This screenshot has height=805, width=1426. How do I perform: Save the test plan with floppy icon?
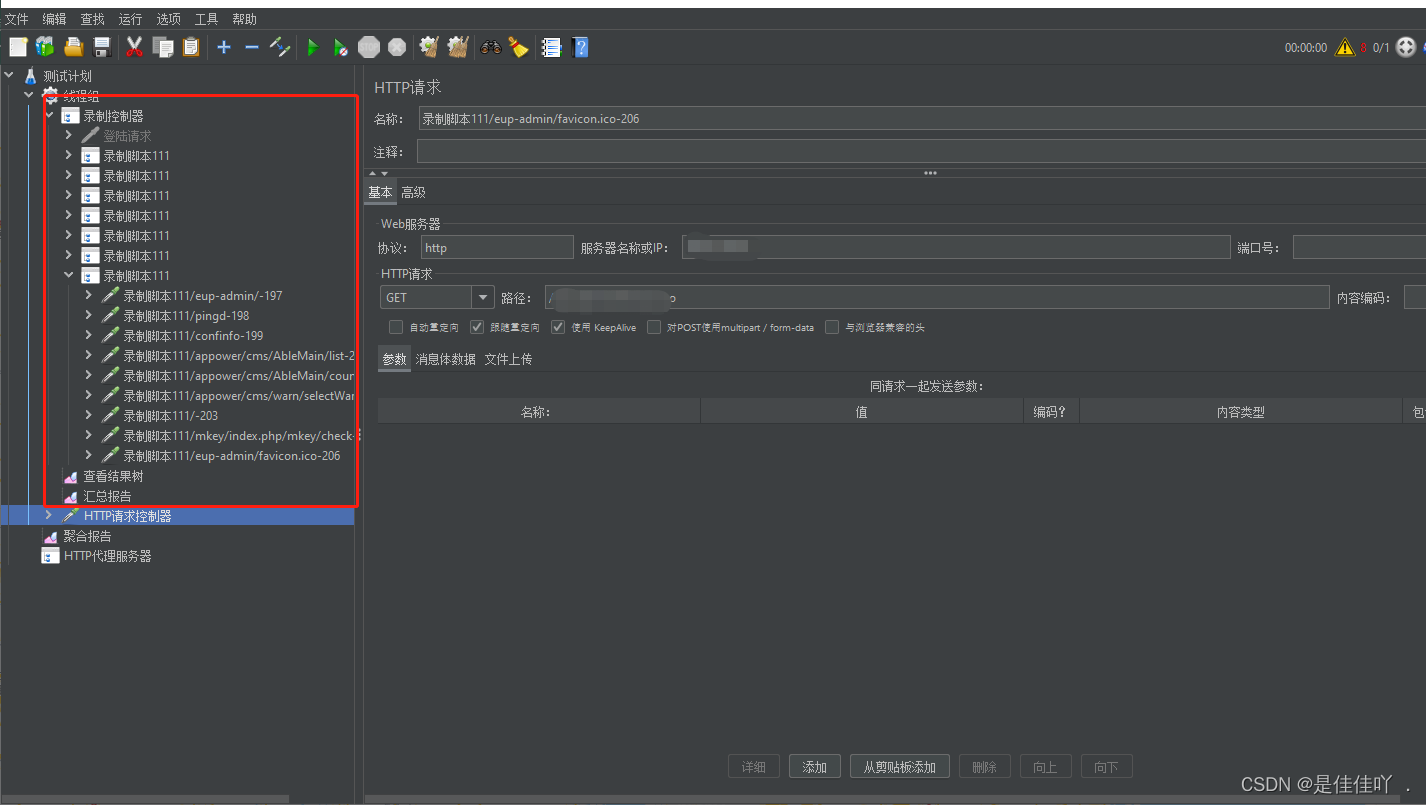pos(101,47)
